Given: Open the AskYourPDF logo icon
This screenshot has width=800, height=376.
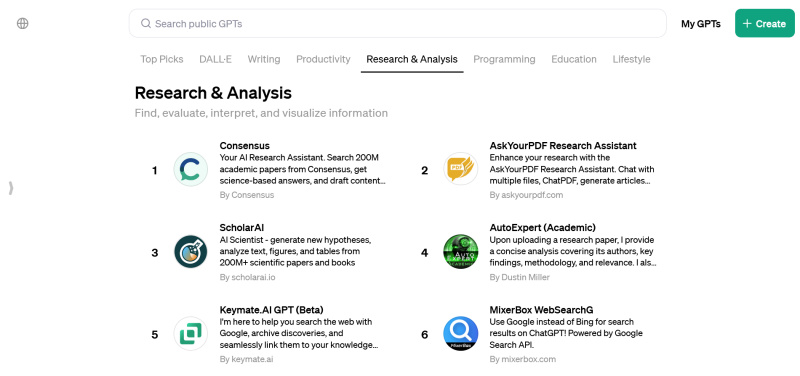Looking at the screenshot, I should [x=460, y=170].
